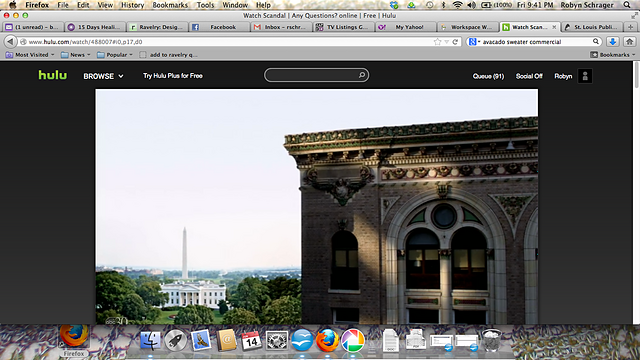The image size is (640, 360).
Task: Click Try Hulu Plus for Free link
Action: click(173, 76)
